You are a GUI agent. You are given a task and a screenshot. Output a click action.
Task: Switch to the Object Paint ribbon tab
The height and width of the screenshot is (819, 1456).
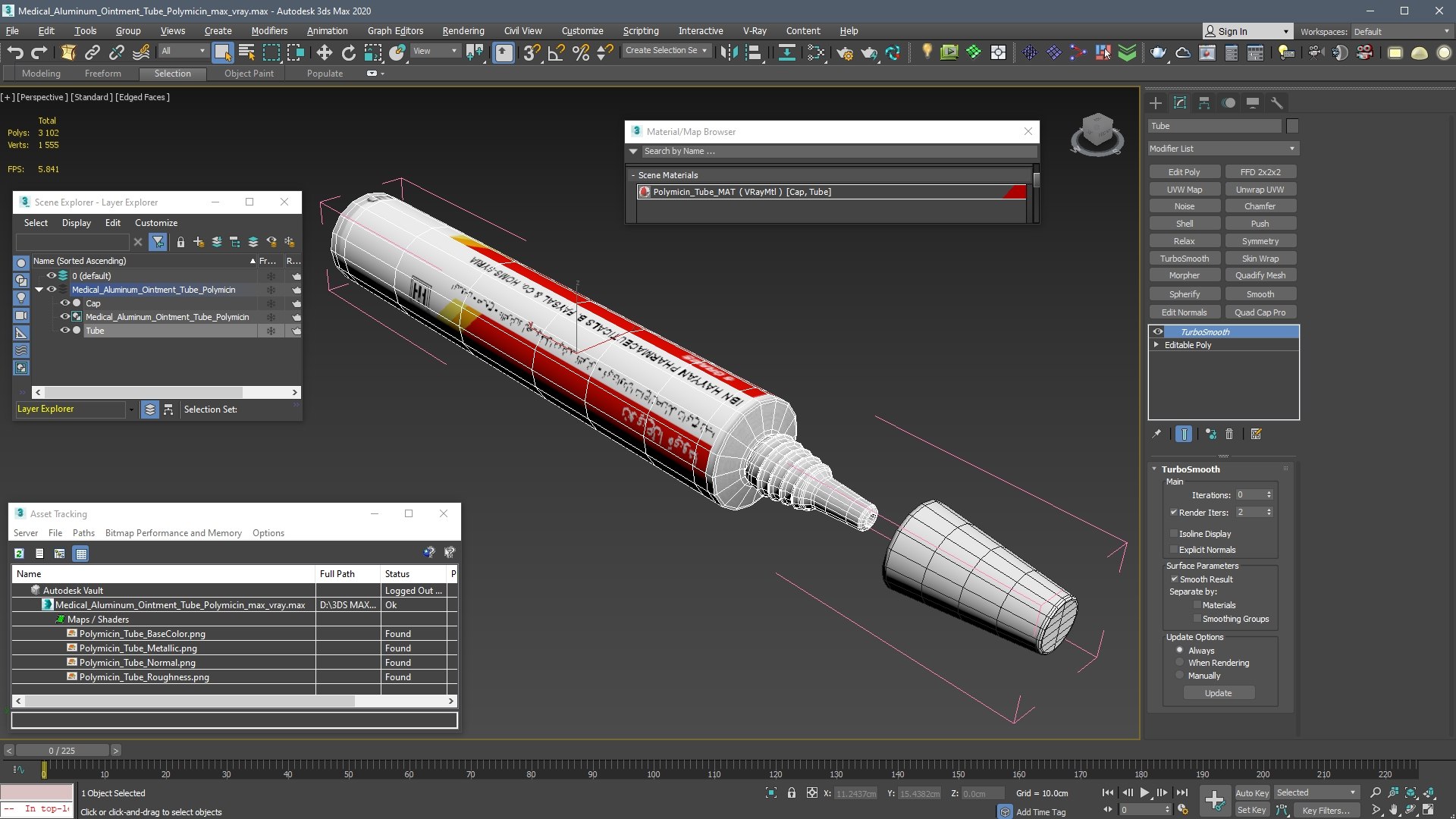click(249, 74)
